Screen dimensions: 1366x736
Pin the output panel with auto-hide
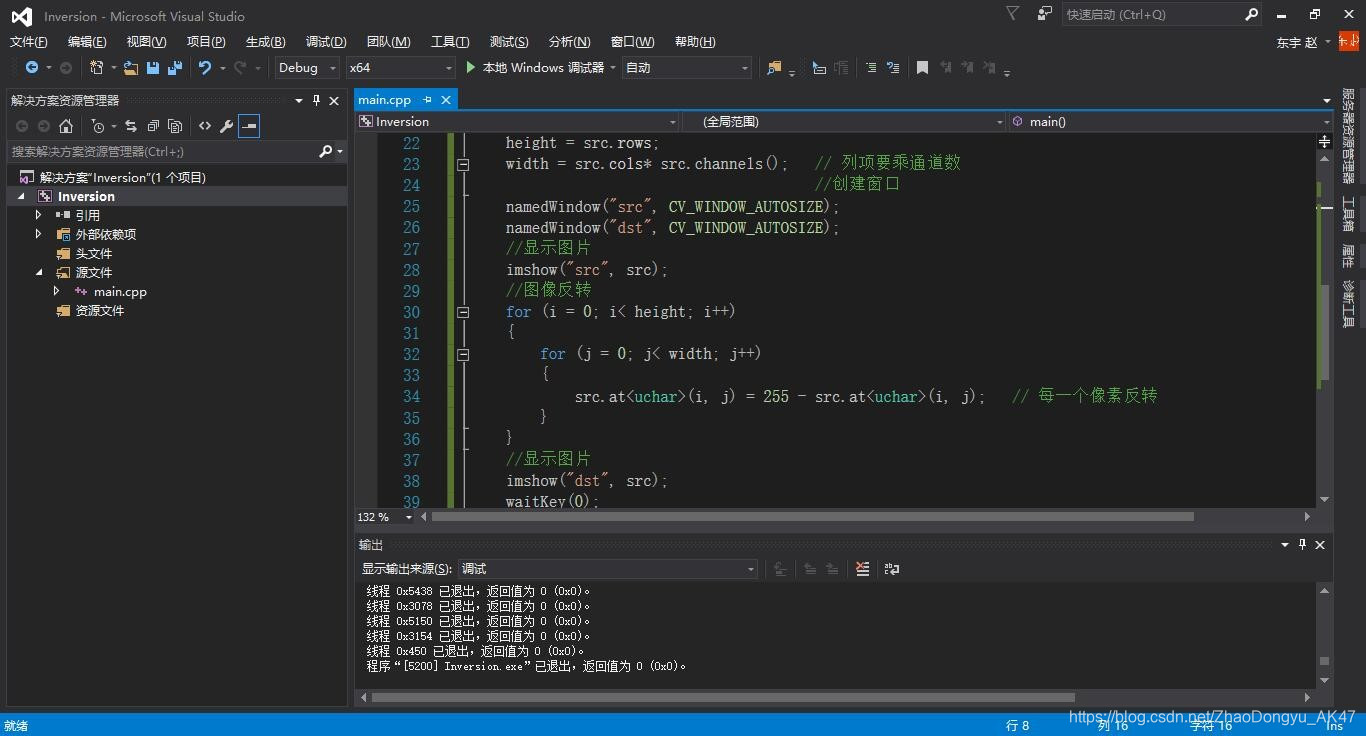pos(1302,544)
